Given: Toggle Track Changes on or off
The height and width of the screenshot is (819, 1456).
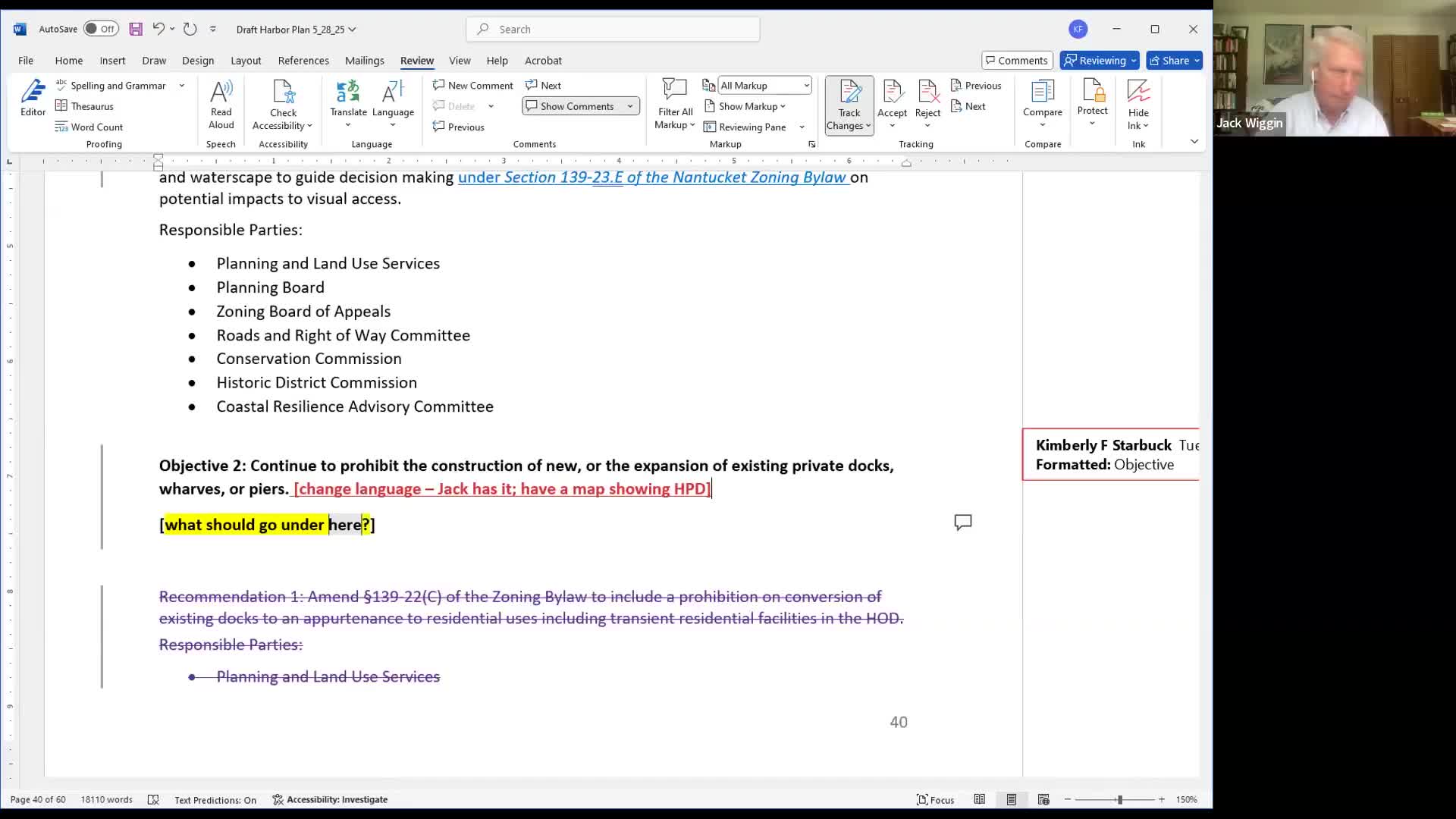Looking at the screenshot, I should pyautogui.click(x=849, y=93).
